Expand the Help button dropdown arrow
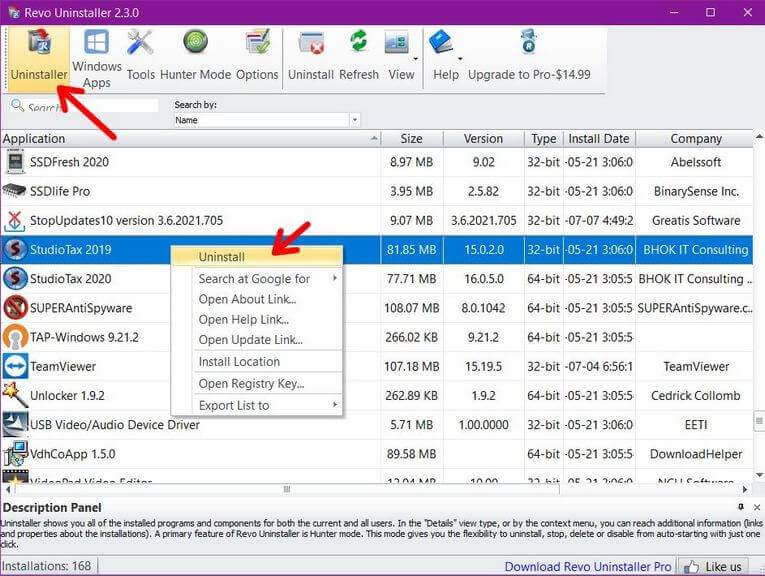 (x=460, y=59)
